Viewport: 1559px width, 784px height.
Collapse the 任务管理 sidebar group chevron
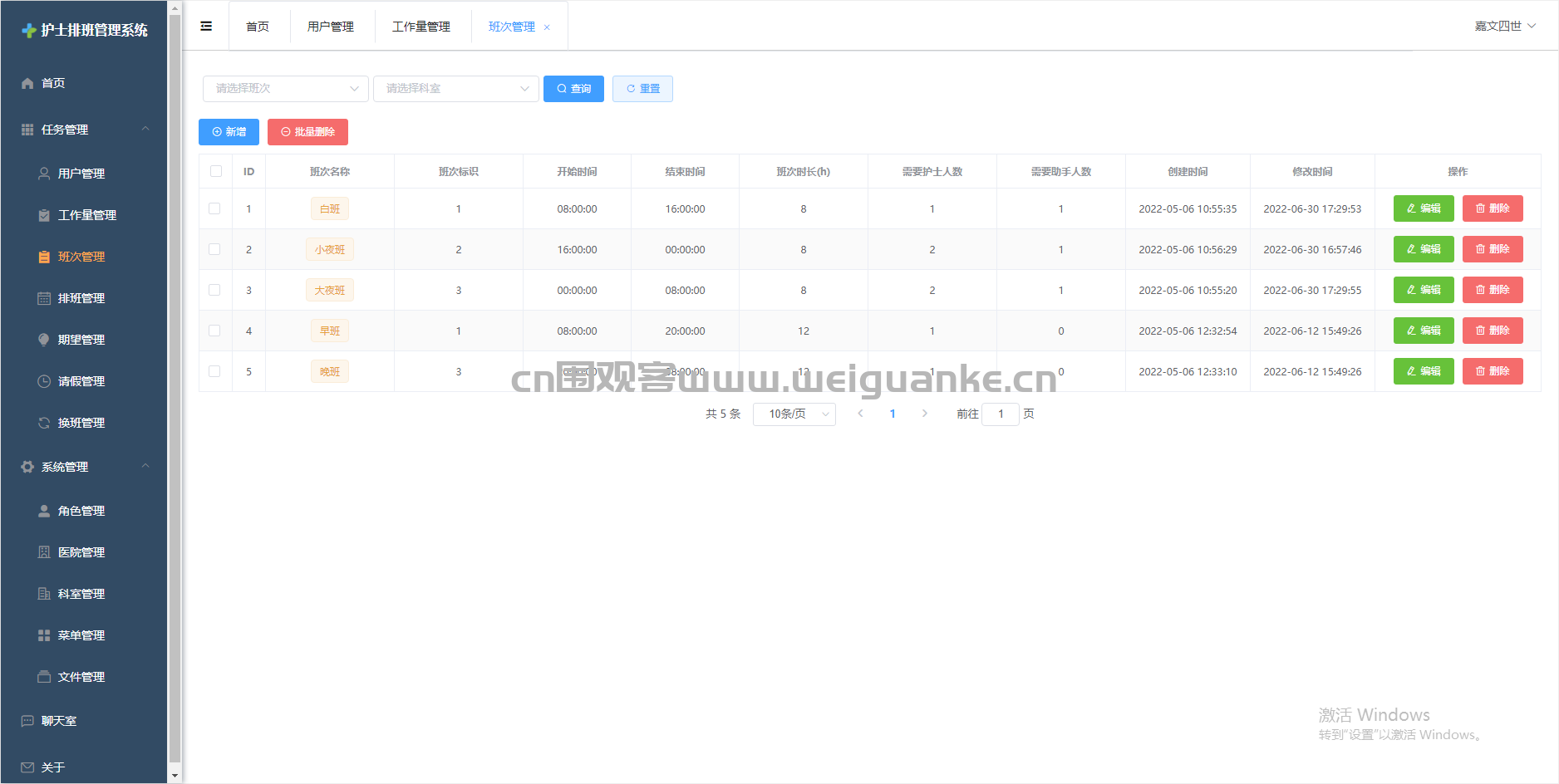tap(145, 129)
